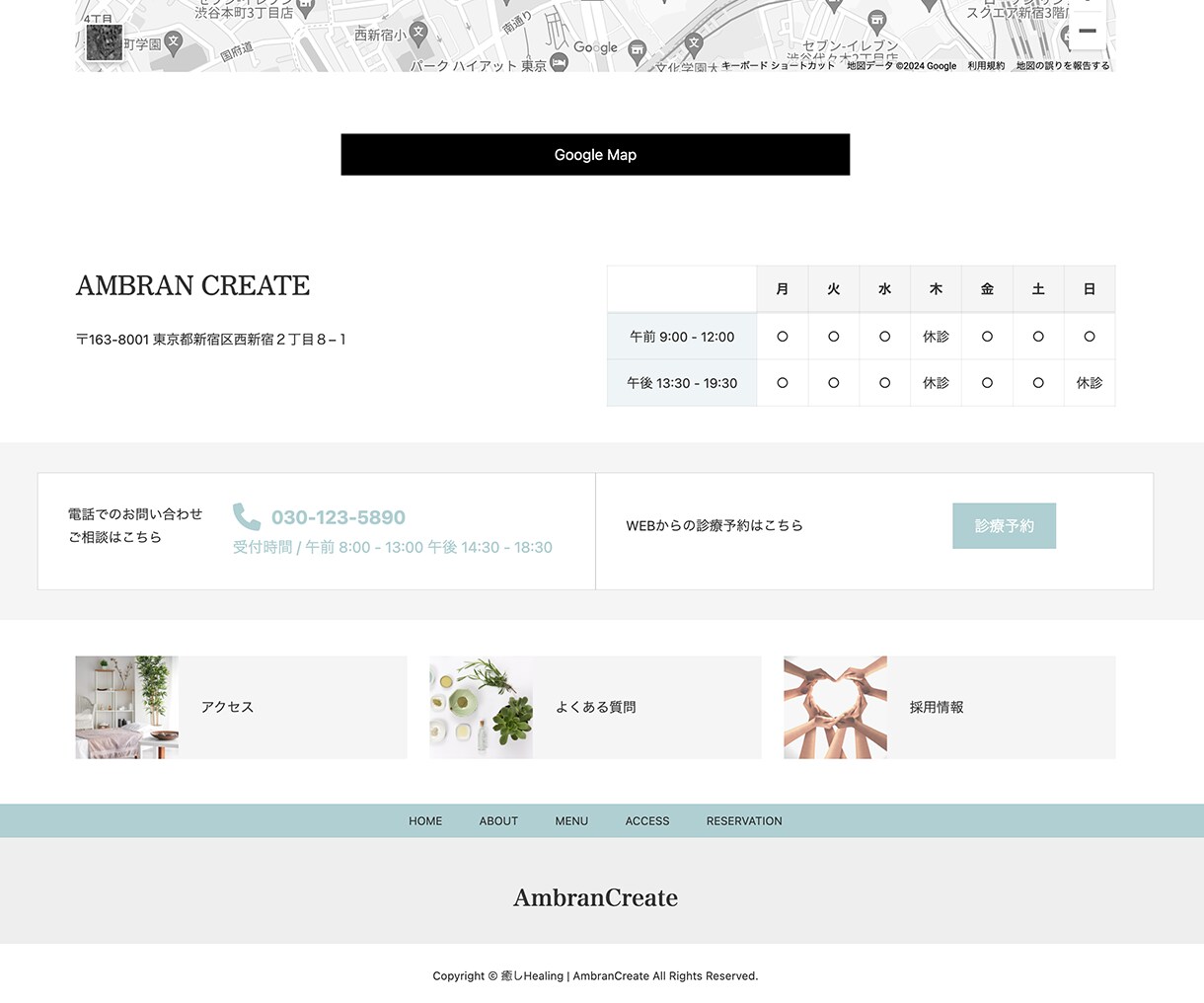The image size is (1204, 1003).
Task: Click the map zoom out minus button
Action: (1087, 32)
